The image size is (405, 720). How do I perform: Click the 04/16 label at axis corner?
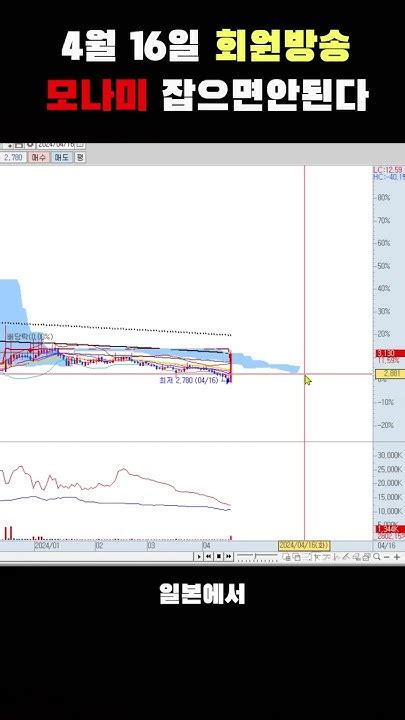[x=385, y=546]
